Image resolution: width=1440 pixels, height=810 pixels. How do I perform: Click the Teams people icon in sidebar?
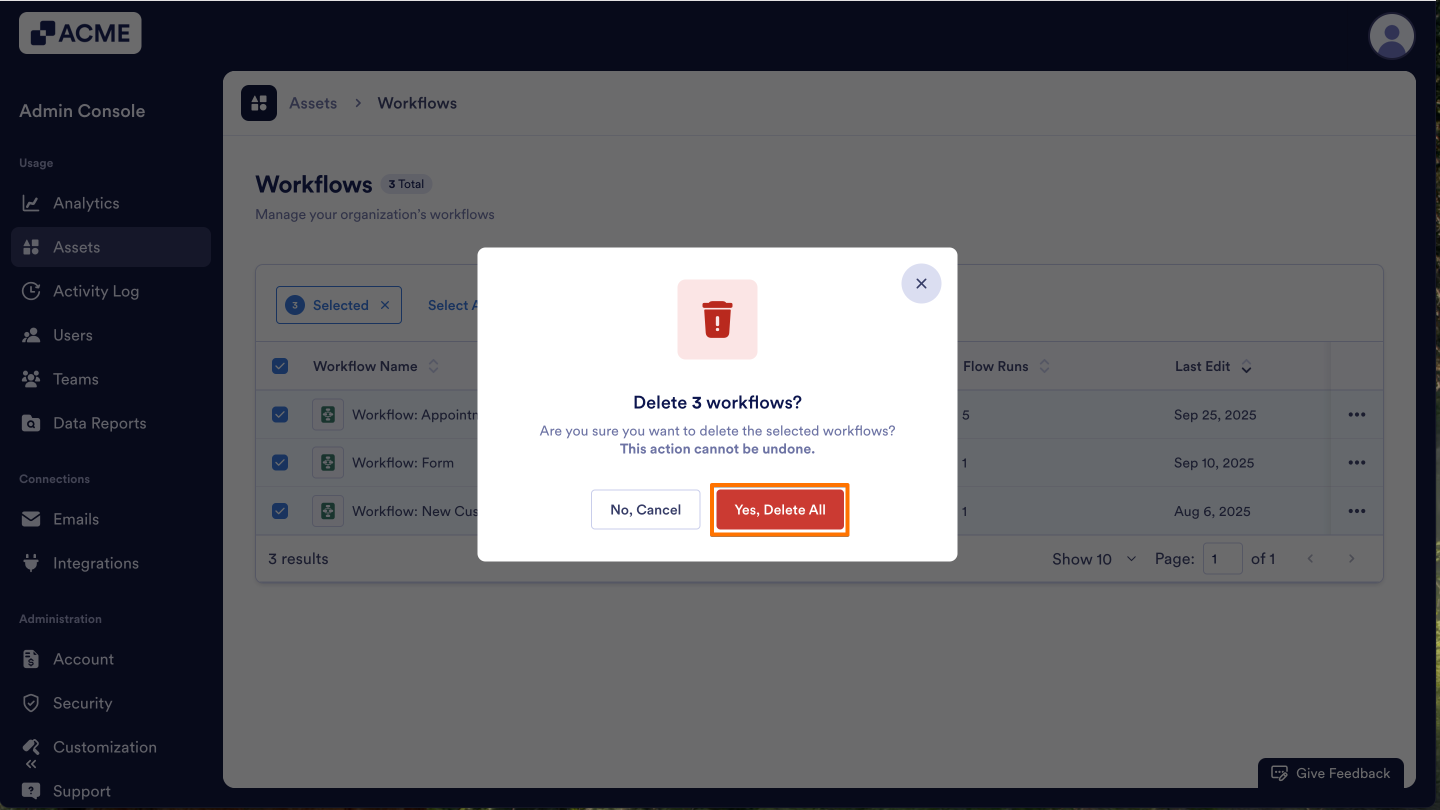tap(31, 379)
